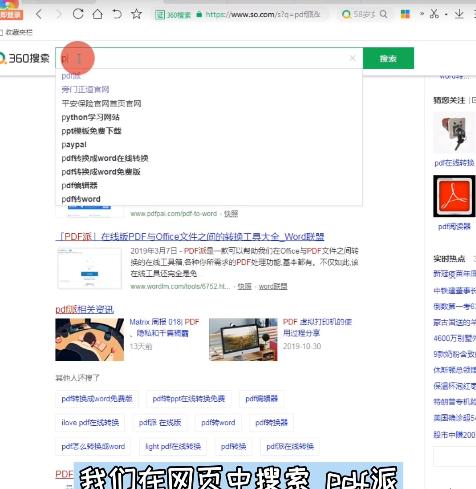Open hot topic starting with 保温杯泡红
The height and width of the screenshot is (489, 476).
[x=455, y=386]
